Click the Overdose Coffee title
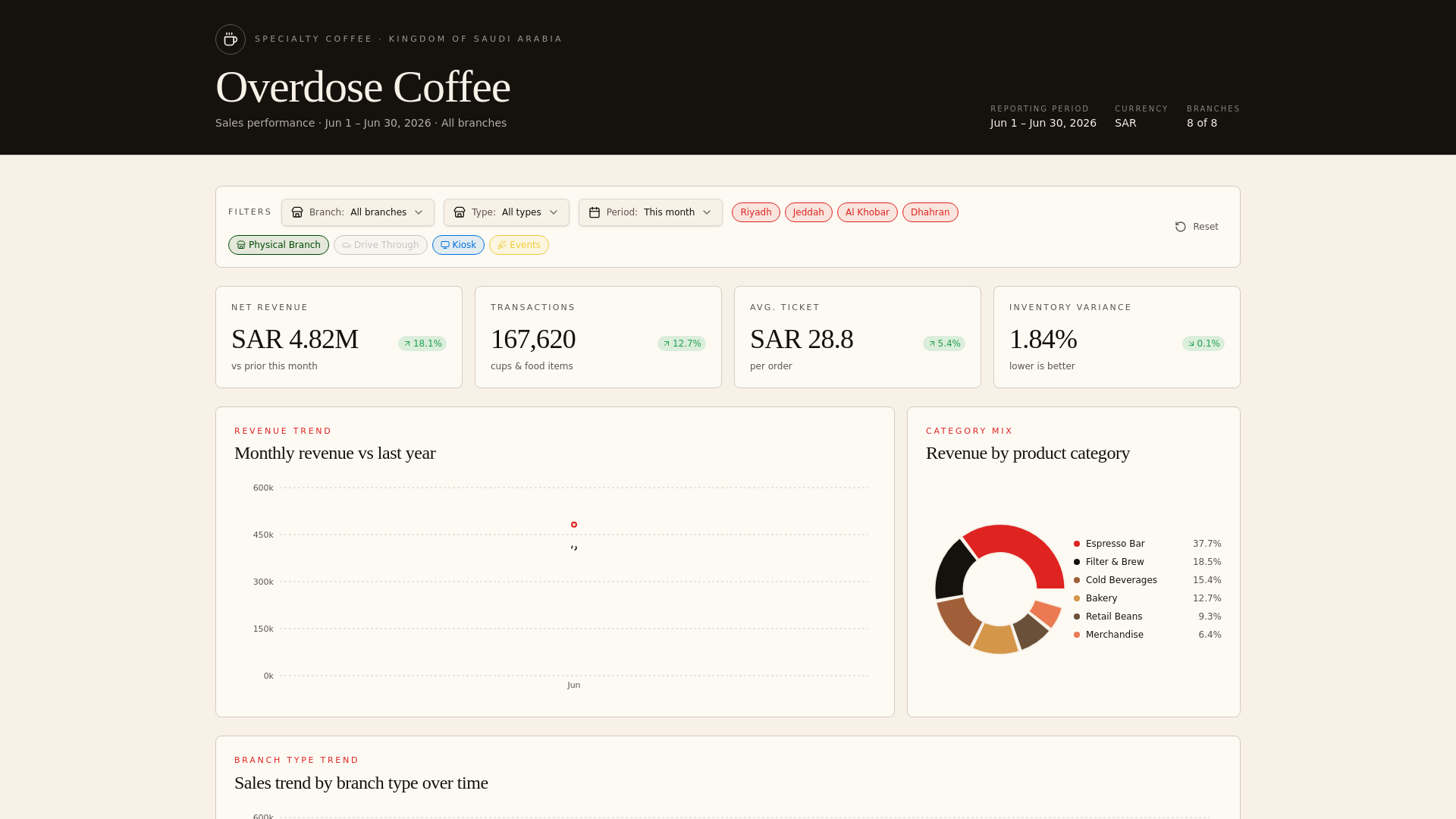This screenshot has height=819, width=1456. coord(362,87)
